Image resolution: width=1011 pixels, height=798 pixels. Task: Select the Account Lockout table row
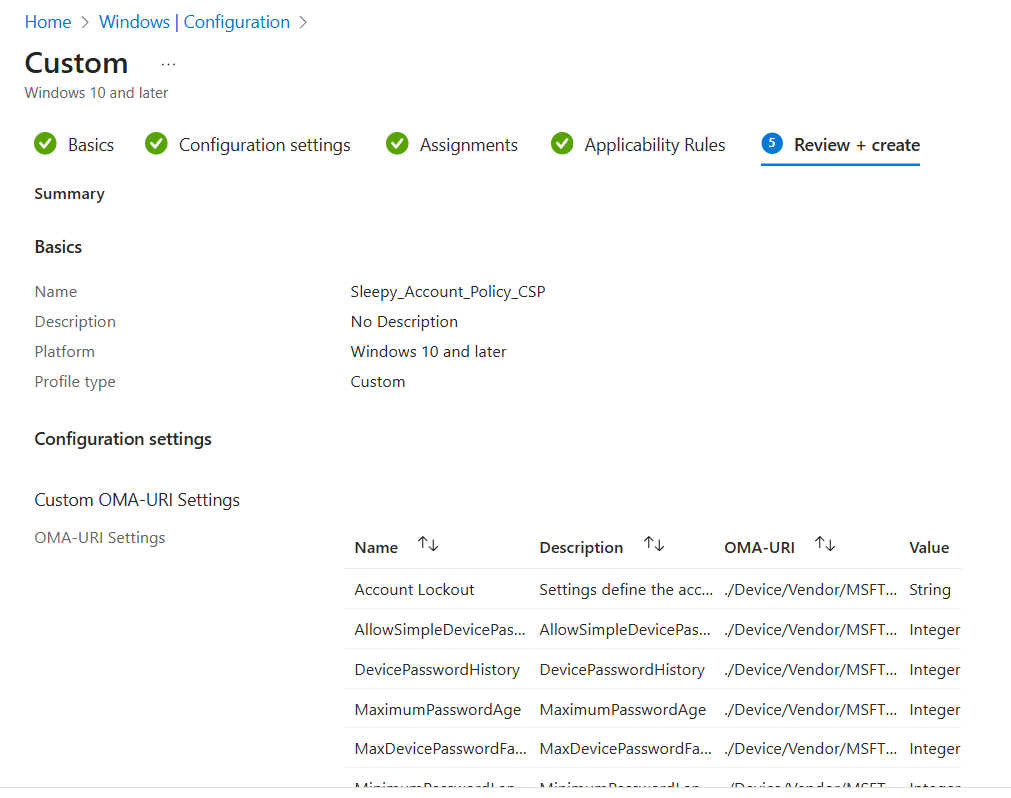[414, 590]
